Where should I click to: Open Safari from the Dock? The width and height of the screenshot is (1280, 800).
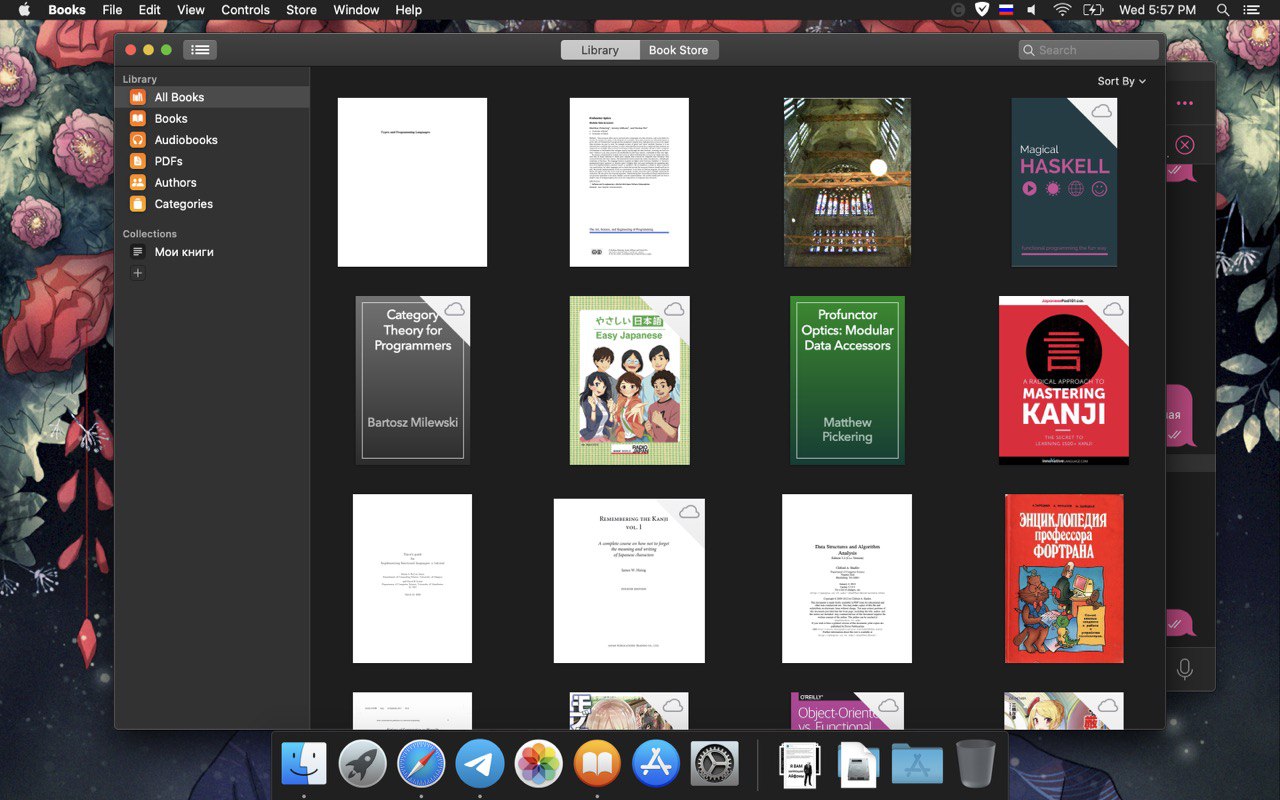point(421,764)
